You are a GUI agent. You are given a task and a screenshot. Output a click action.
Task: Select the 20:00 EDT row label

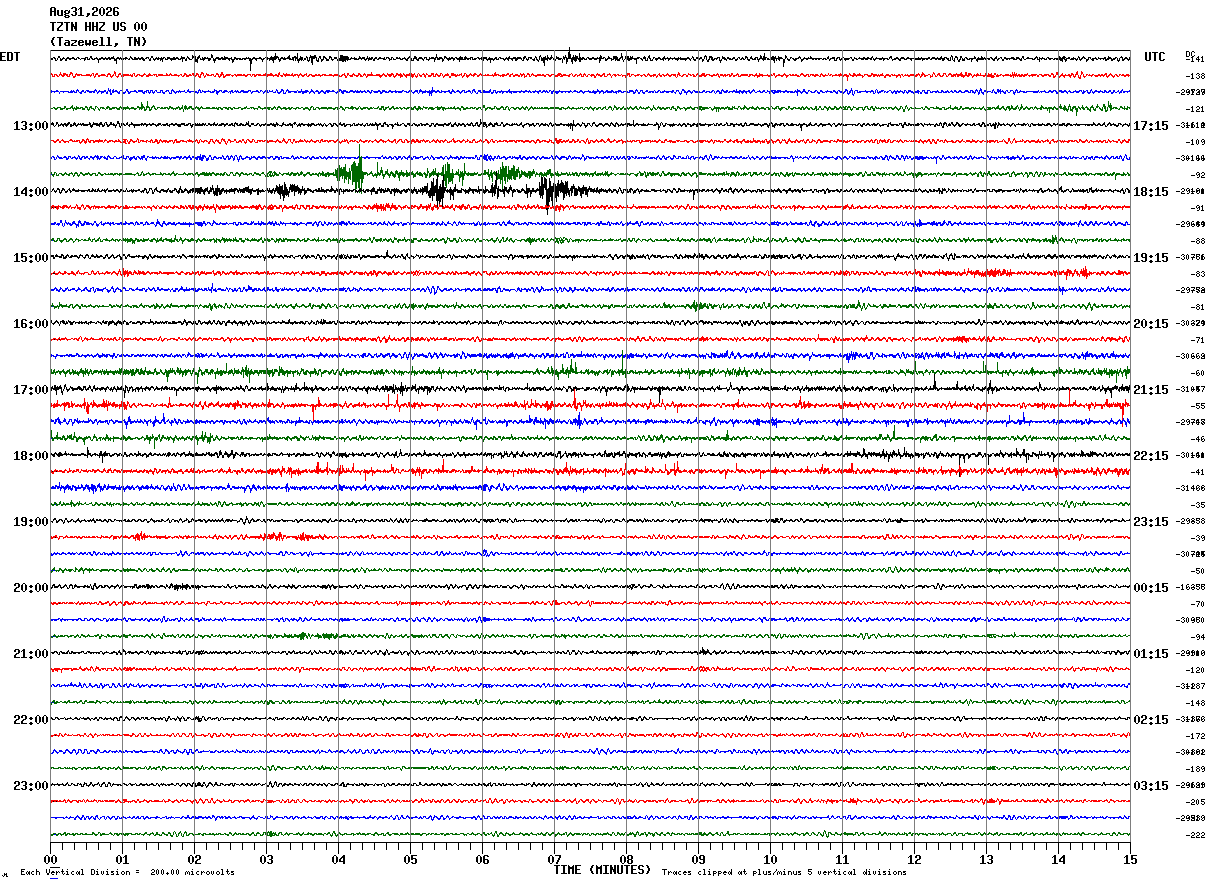[31, 588]
